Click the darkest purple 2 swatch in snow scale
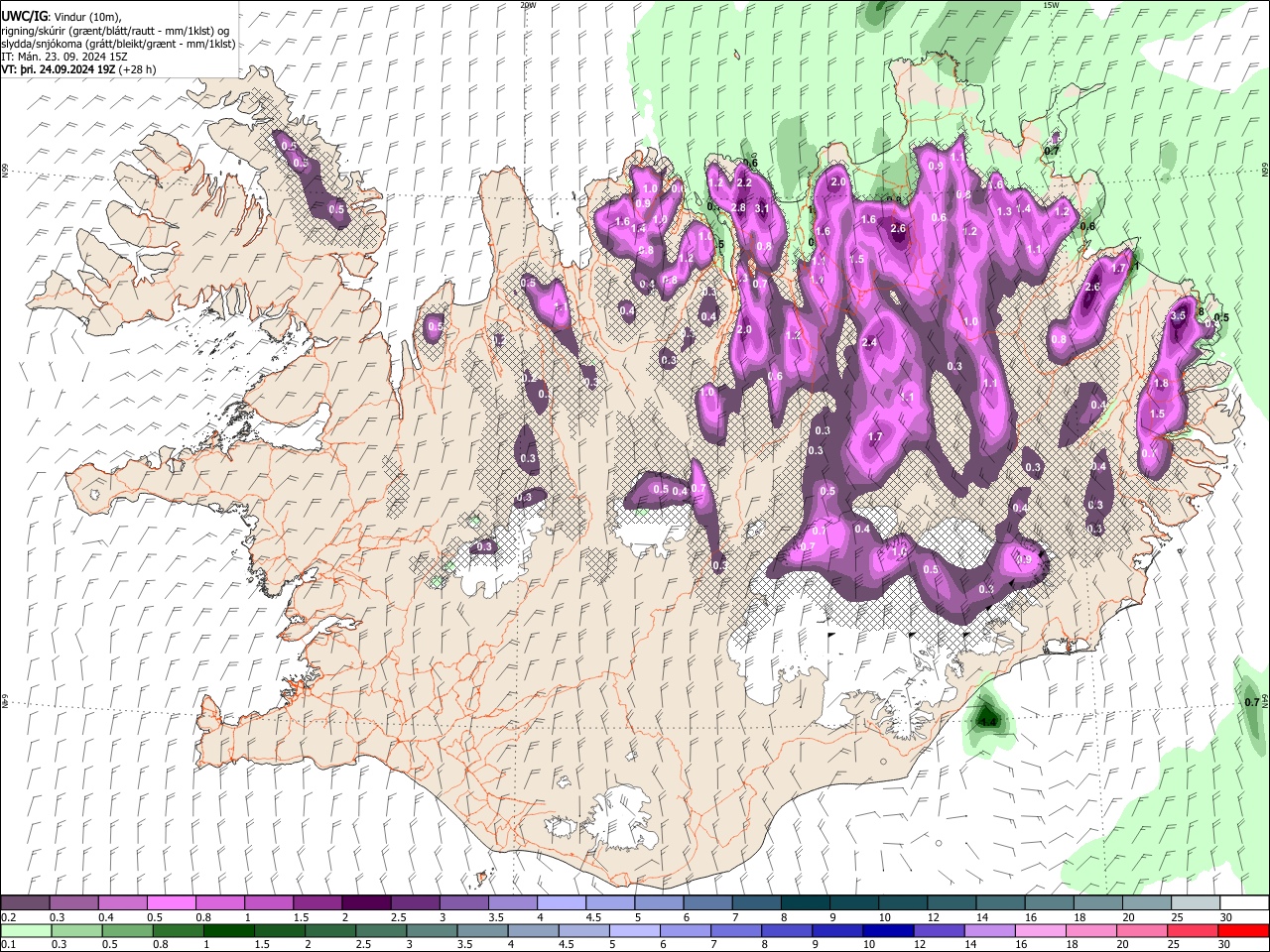Screen dimensions: 1270x952 pyautogui.click(x=366, y=902)
